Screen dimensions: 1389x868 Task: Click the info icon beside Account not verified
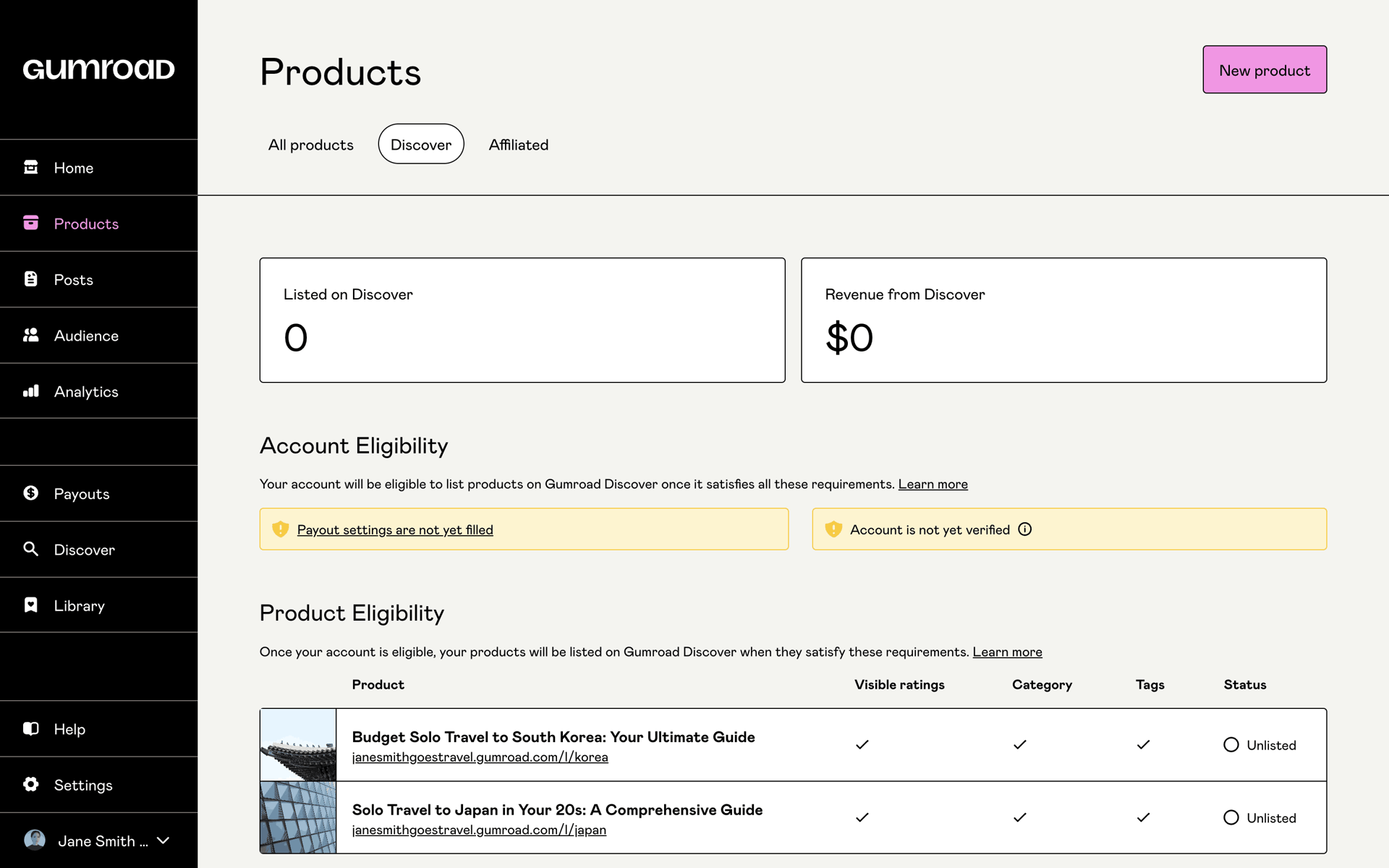(1025, 529)
